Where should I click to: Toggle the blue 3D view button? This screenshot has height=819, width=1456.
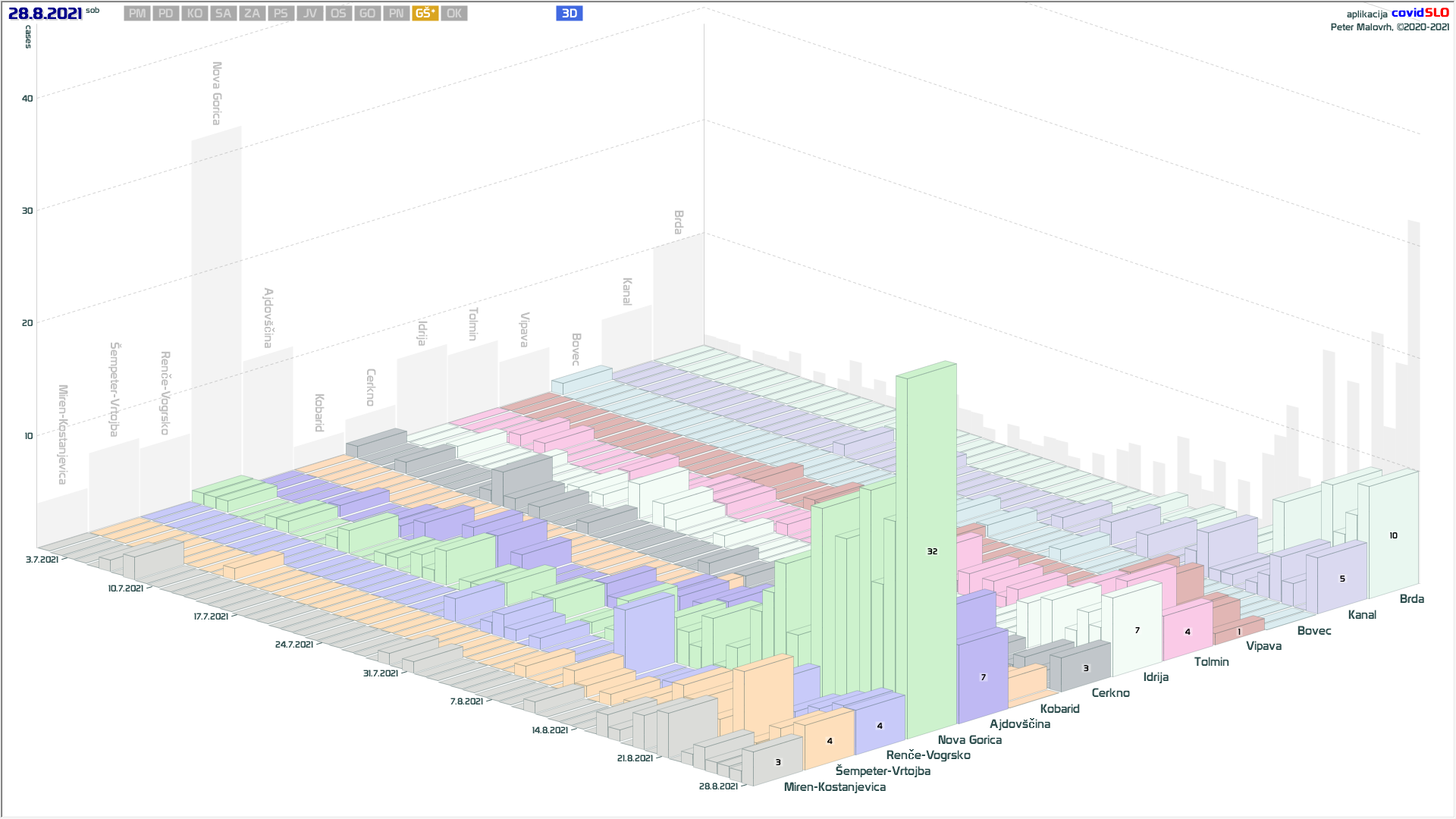click(x=569, y=14)
